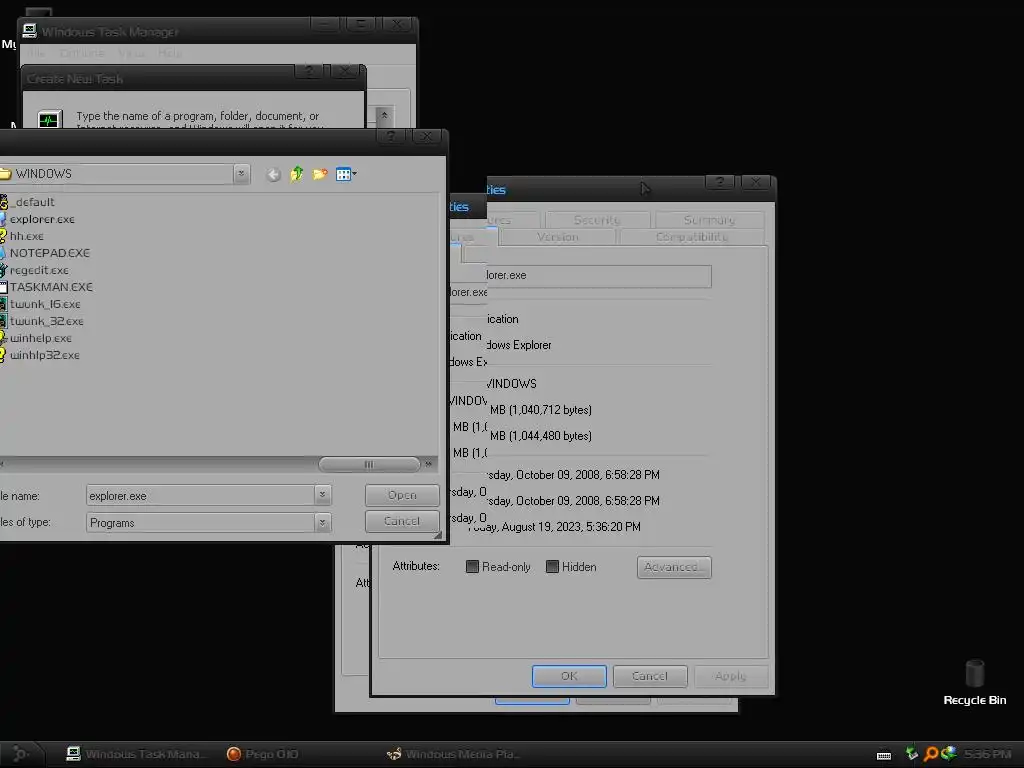This screenshot has width=1024, height=768.
Task: Click the horizontal scrollbar thumb in the file list
Action: [369, 464]
